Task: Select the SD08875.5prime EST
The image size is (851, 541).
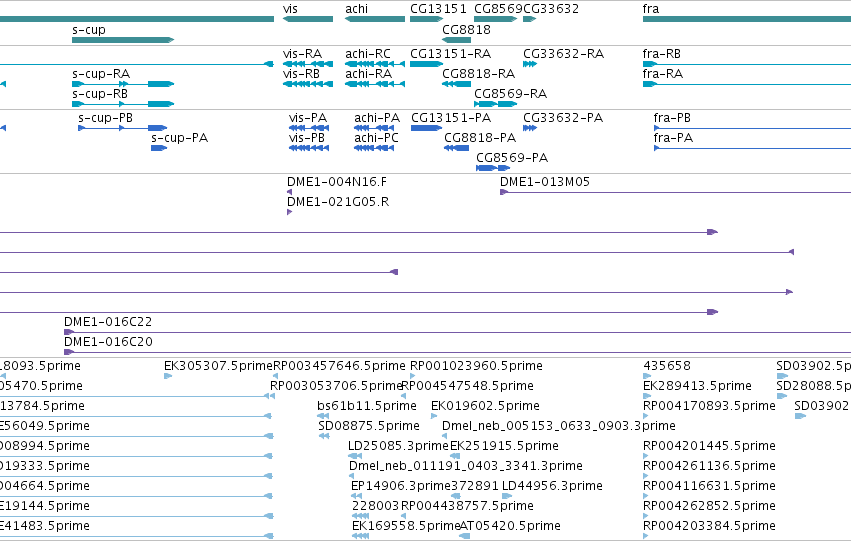Action: [x=324, y=436]
